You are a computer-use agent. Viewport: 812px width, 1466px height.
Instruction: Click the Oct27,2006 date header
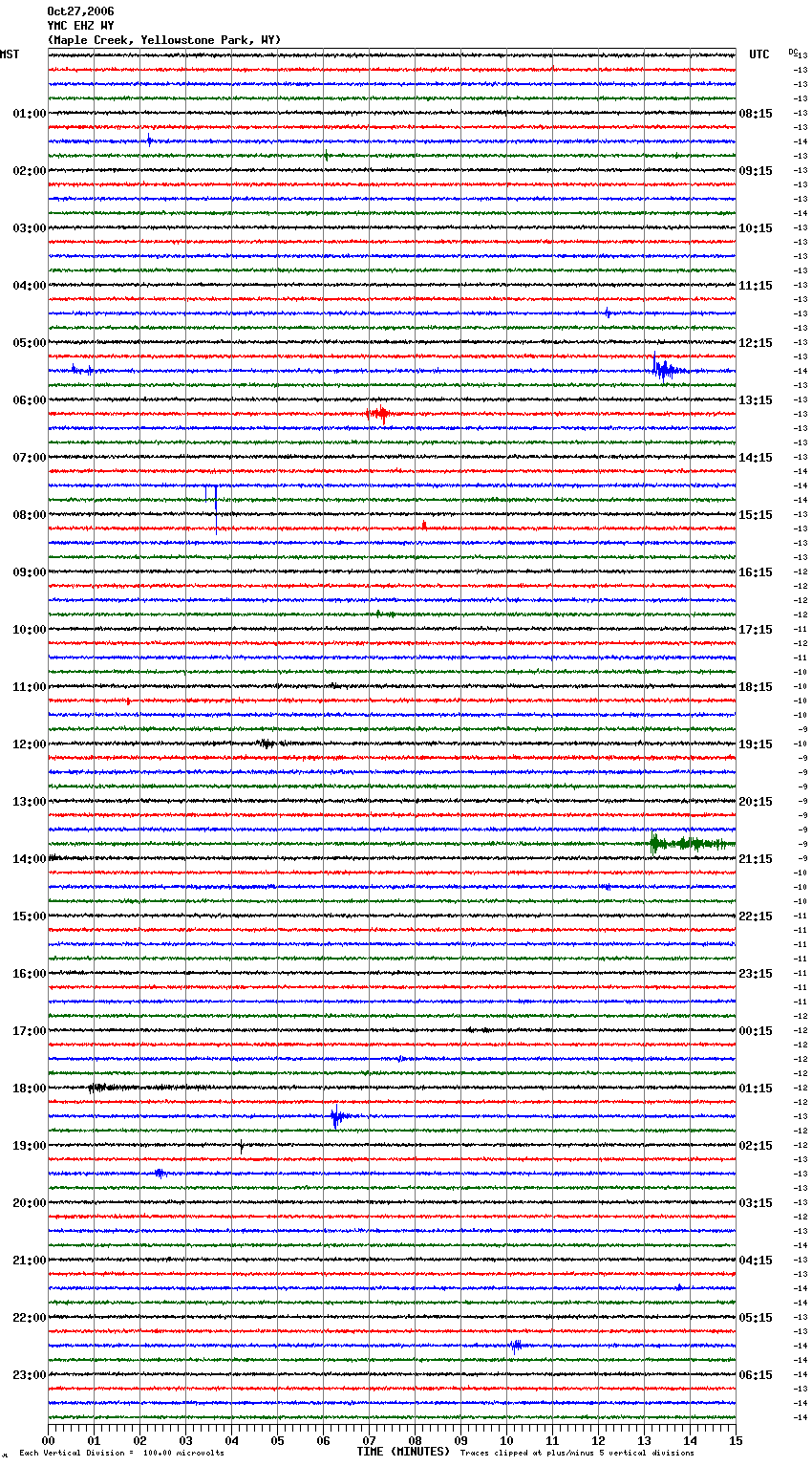tap(80, 11)
